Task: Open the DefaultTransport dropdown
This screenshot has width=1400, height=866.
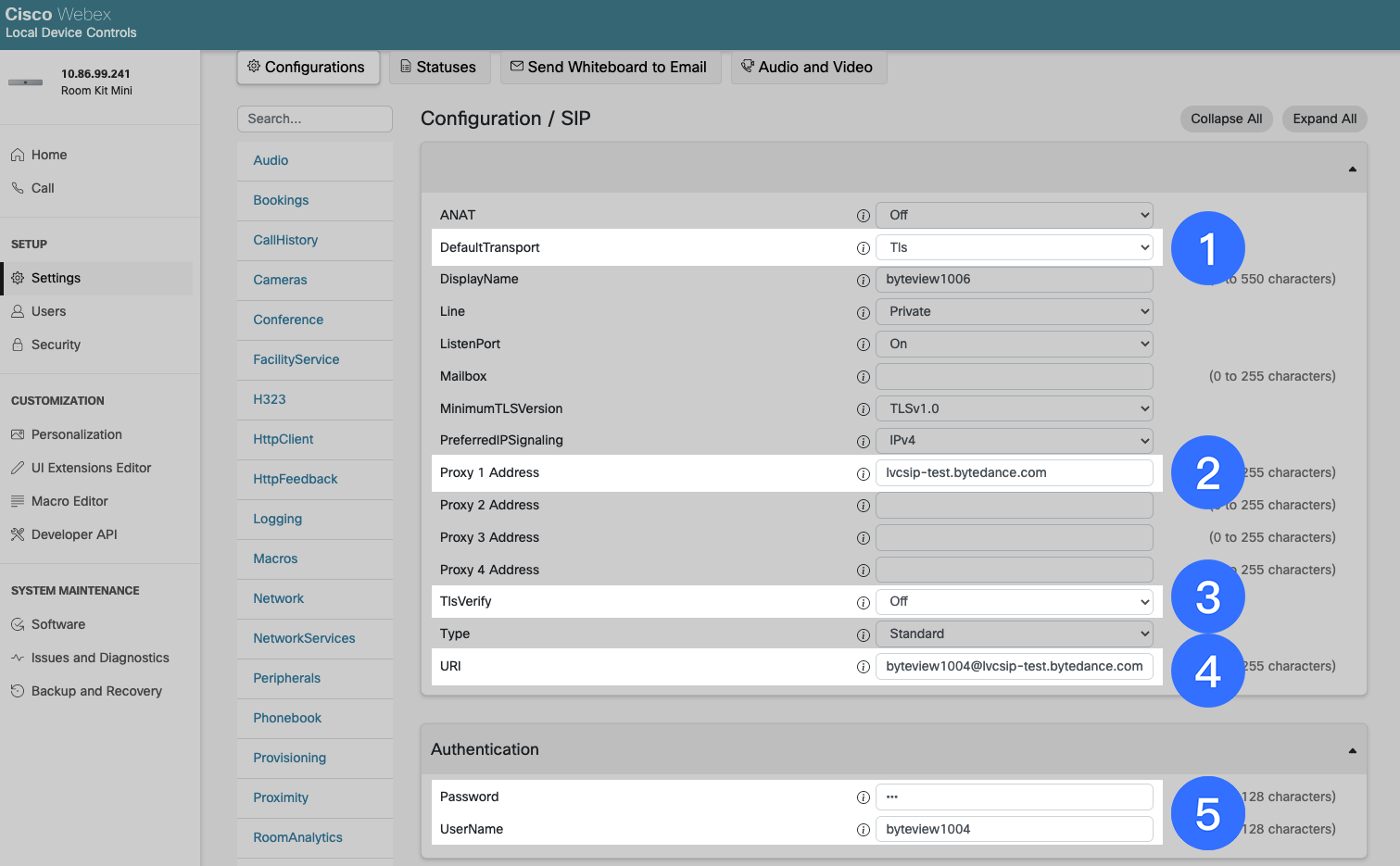Action: [1014, 247]
